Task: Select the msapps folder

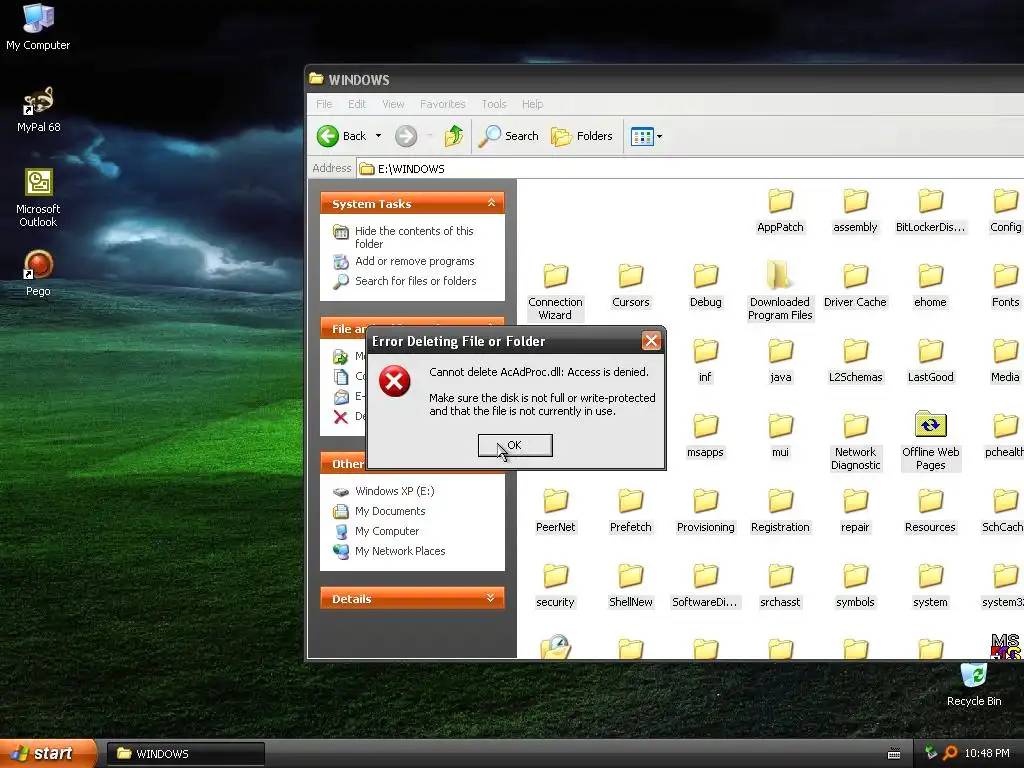Action: pyautogui.click(x=705, y=436)
